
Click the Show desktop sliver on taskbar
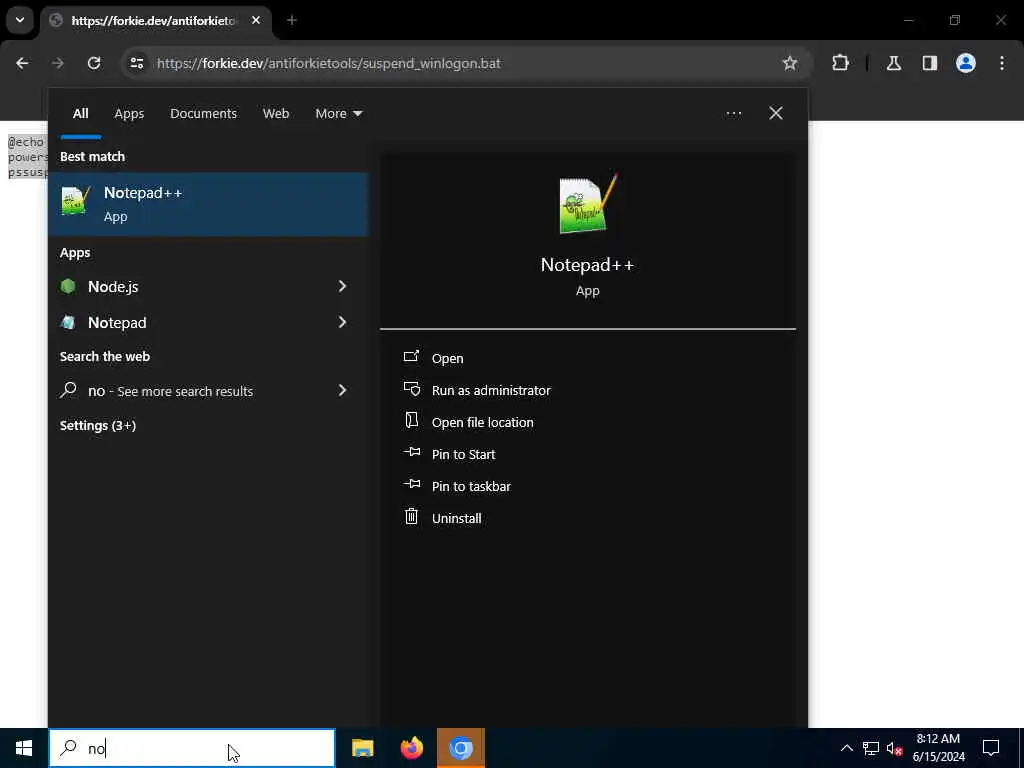click(x=1021, y=748)
